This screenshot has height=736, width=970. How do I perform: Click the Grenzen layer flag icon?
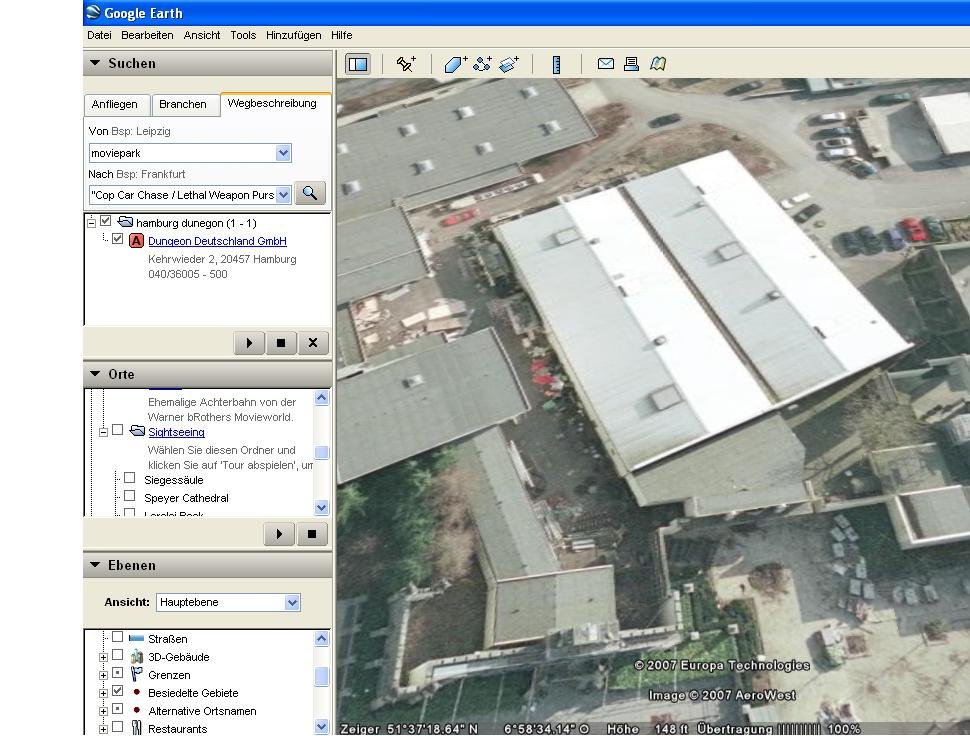pos(137,674)
